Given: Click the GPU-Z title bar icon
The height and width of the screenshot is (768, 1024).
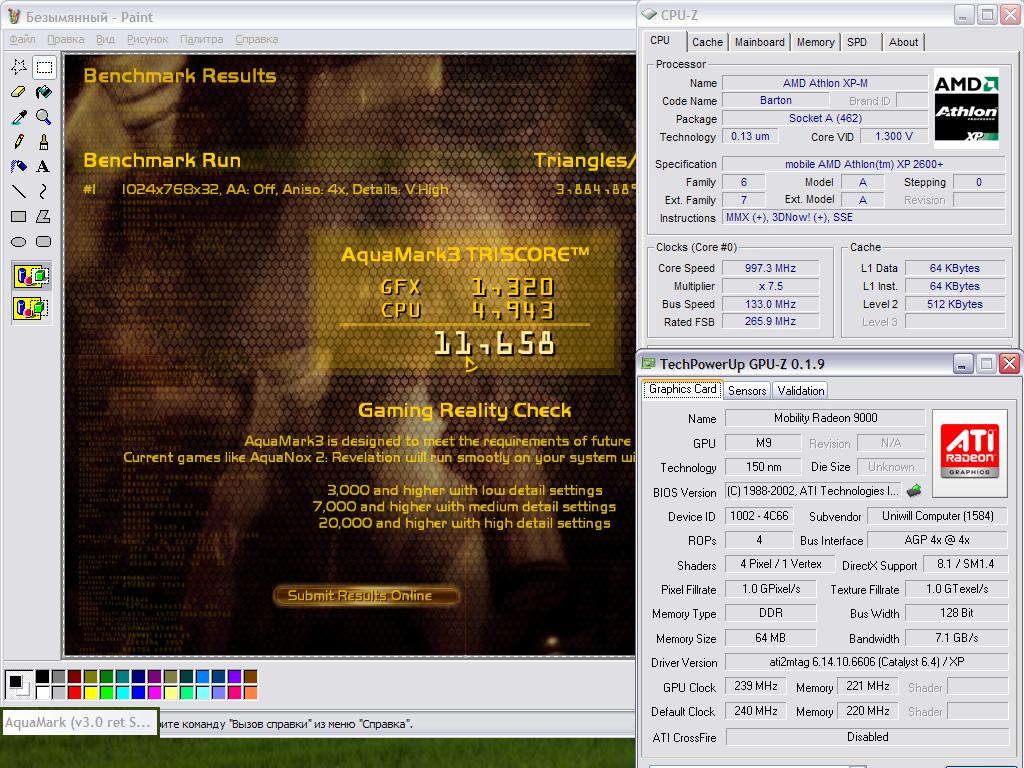Looking at the screenshot, I should coord(648,363).
